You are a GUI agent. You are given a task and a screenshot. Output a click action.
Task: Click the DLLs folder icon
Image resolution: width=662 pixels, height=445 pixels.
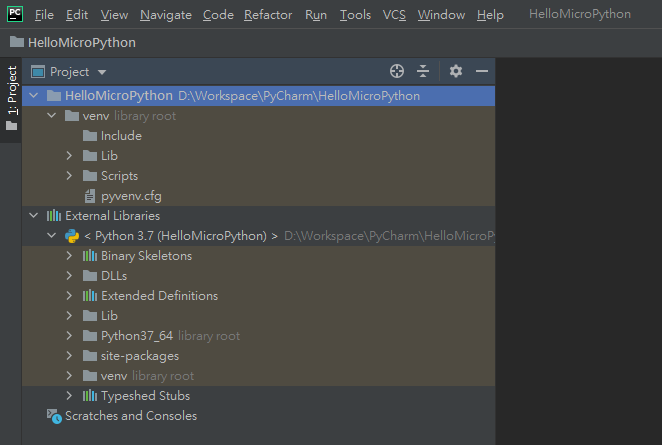[x=90, y=276]
